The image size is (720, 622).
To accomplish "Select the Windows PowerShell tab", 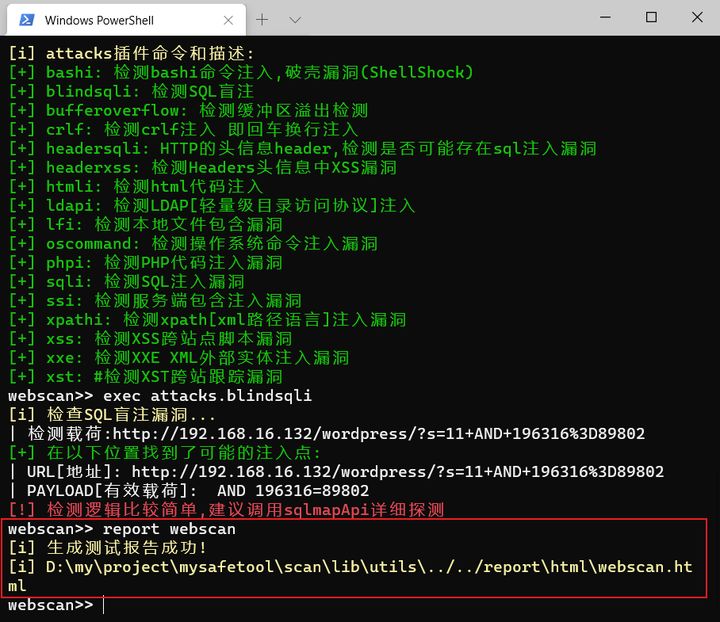I will [126, 20].
